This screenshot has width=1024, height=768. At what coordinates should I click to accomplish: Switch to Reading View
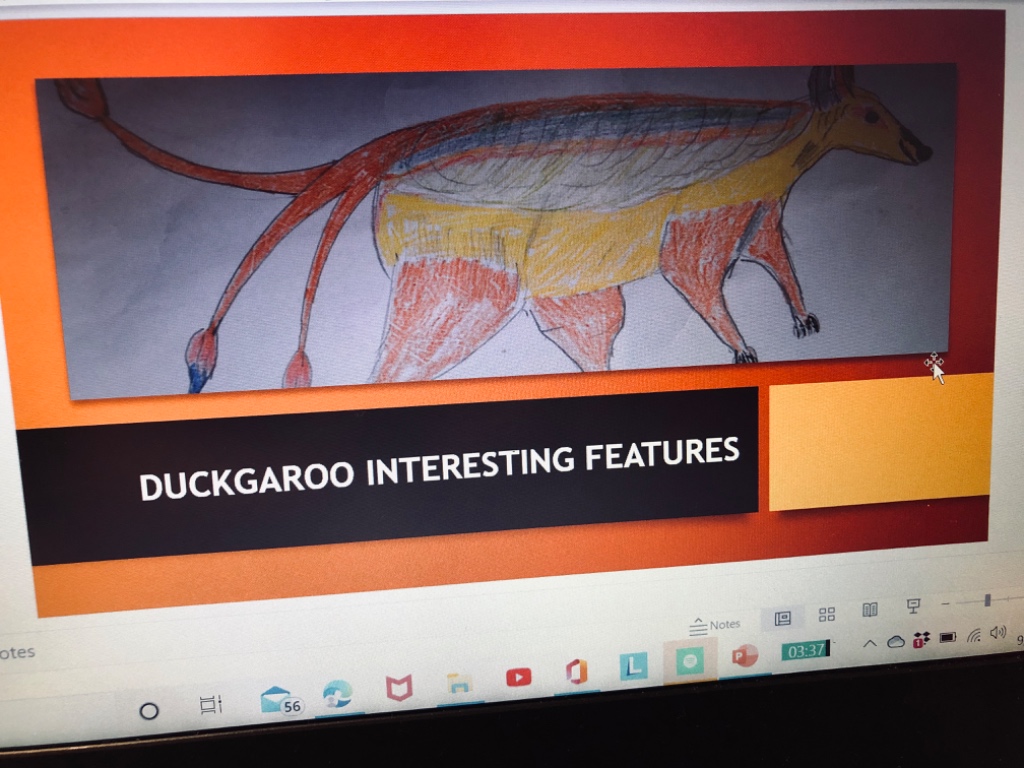(x=870, y=610)
